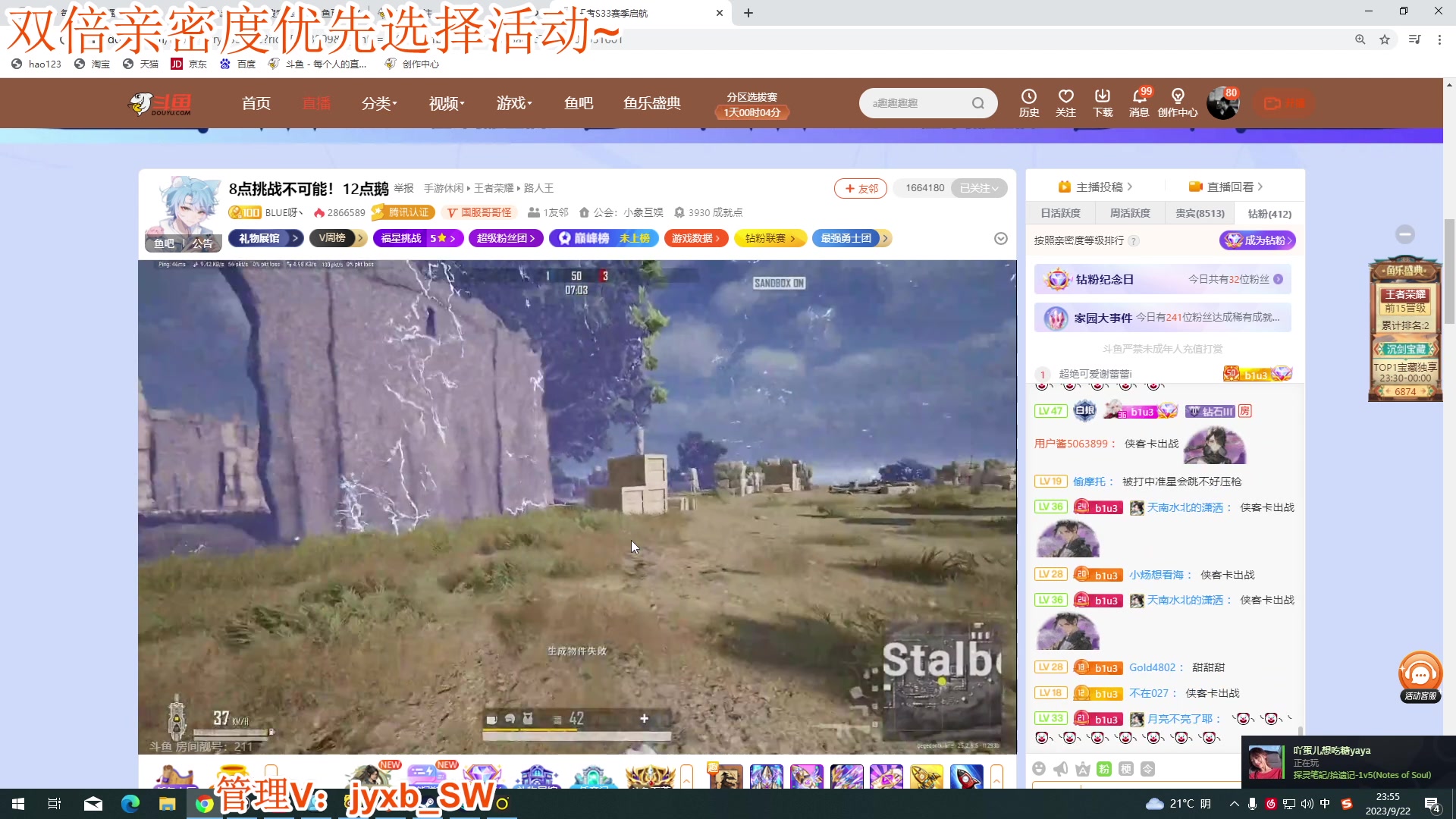The width and height of the screenshot is (1456, 819).
Task: Click the 友邻 add button
Action: 861,188
